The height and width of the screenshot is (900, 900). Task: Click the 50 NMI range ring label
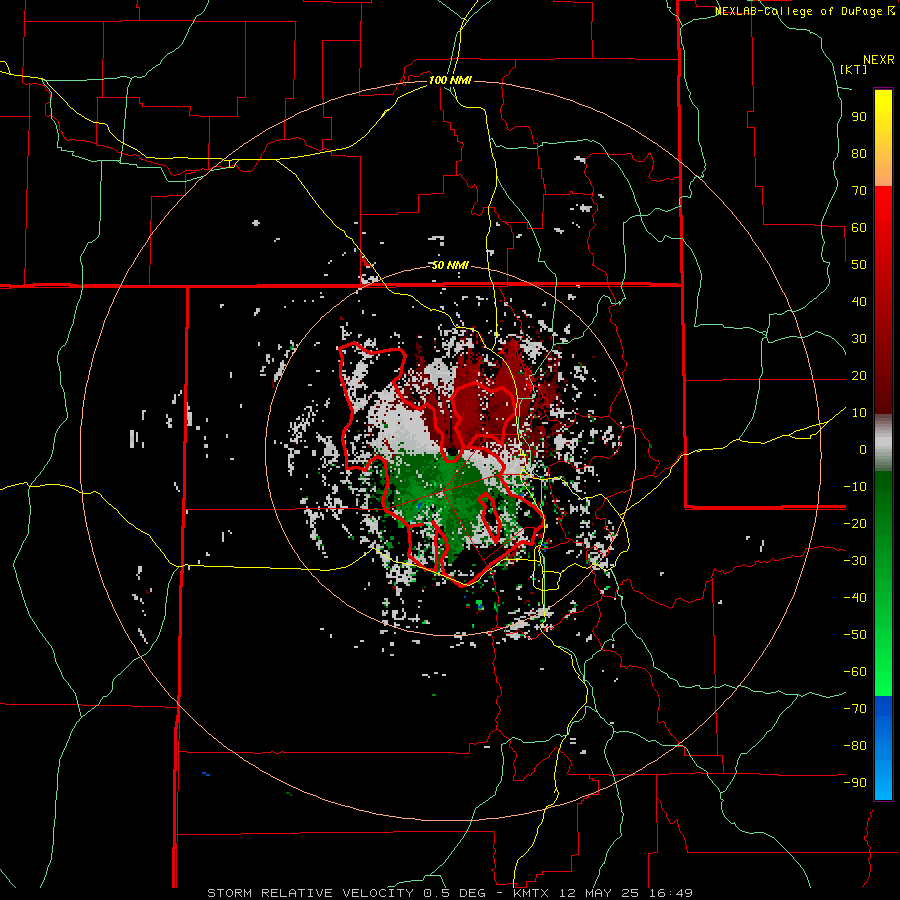pos(450,265)
